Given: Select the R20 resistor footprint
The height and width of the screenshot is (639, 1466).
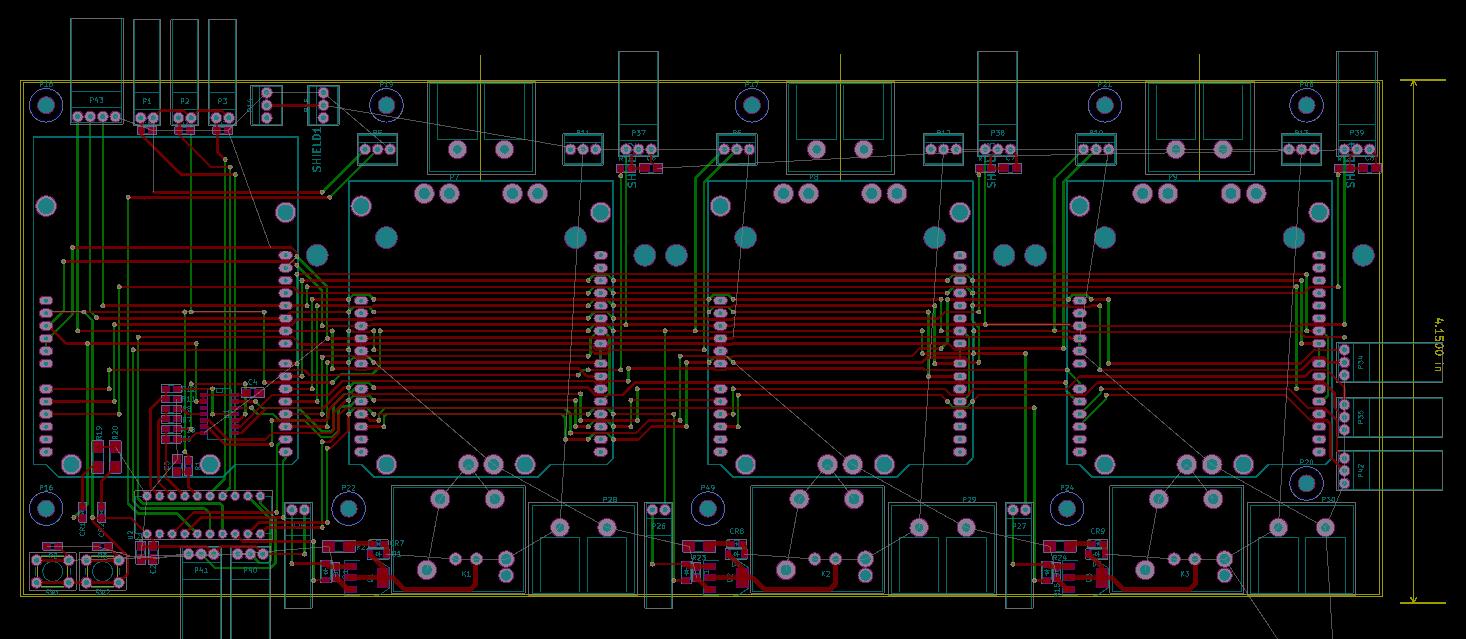Looking at the screenshot, I should (x=115, y=457).
